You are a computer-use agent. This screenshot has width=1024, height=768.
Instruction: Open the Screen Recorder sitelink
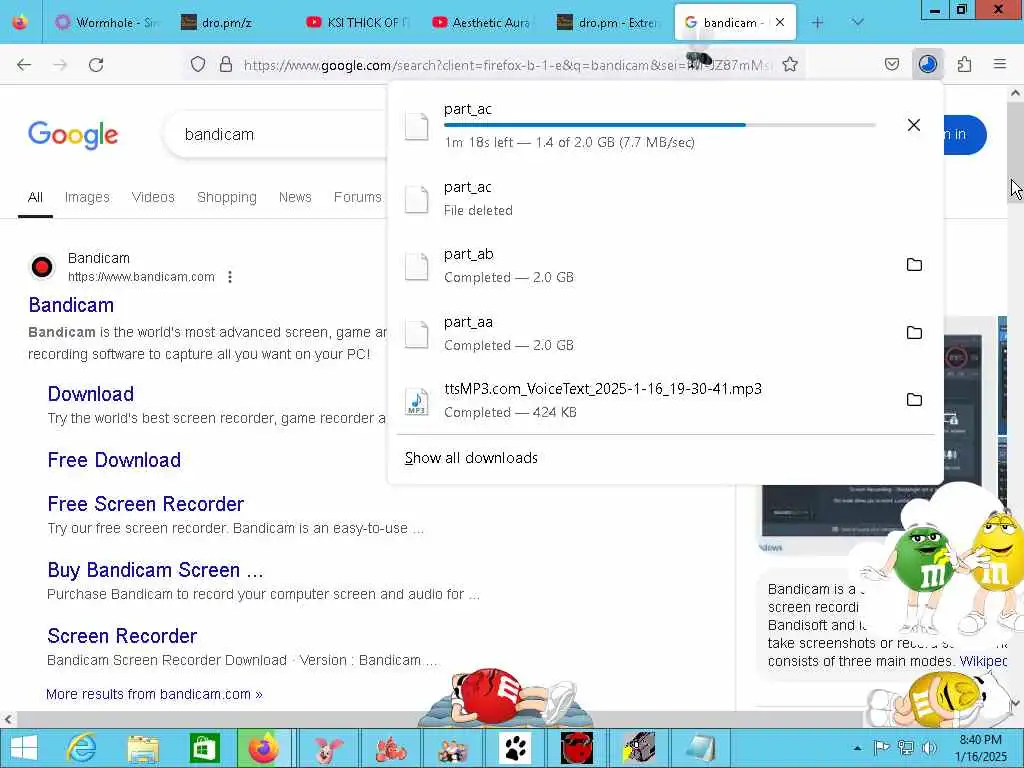122,636
